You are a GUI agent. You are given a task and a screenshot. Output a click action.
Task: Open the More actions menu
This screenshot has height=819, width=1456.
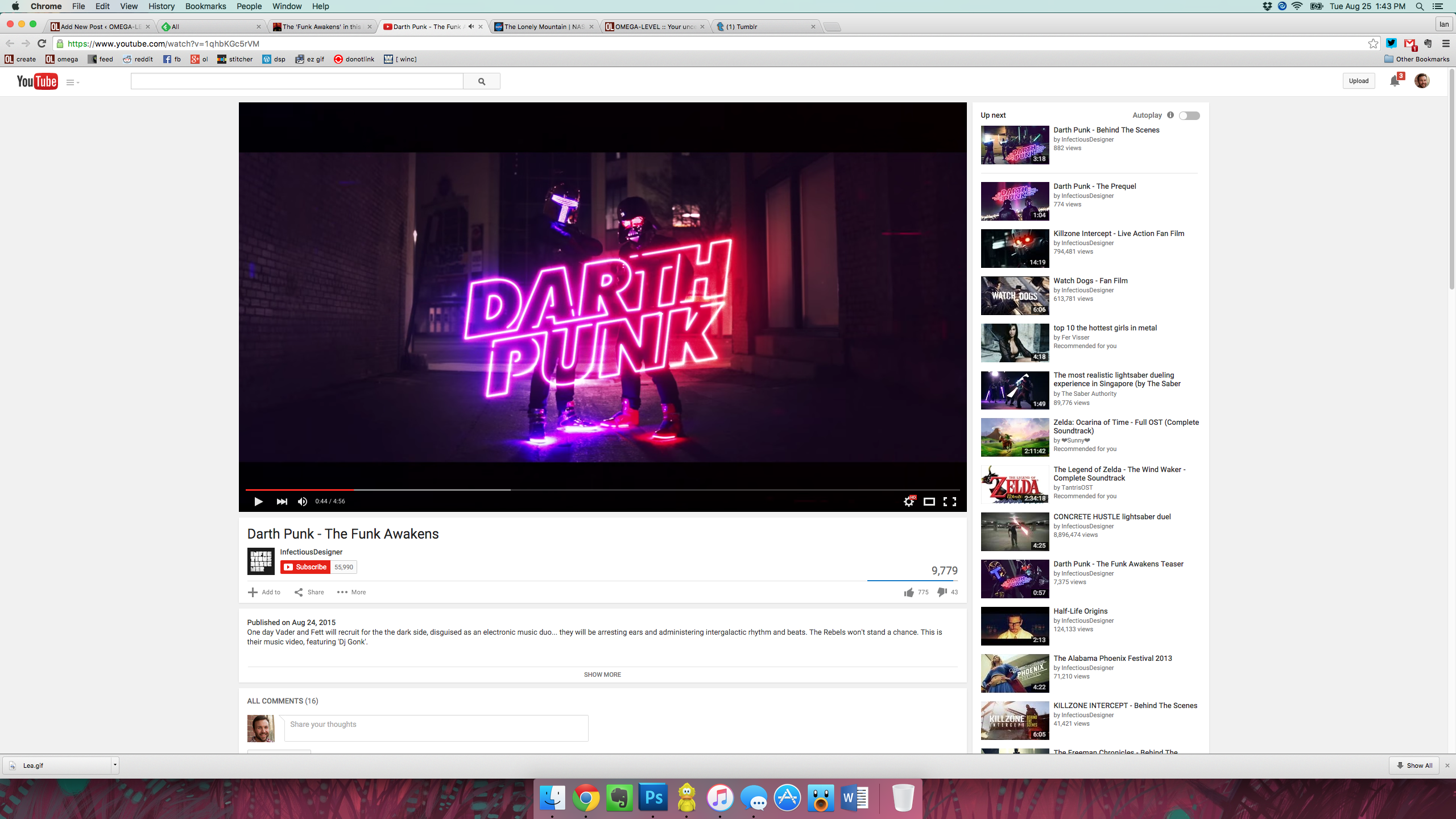[351, 592]
